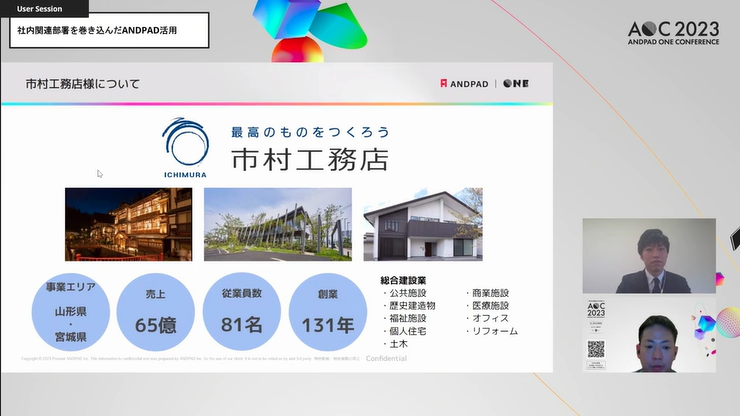Click the 総合建設業 heading
Image resolution: width=740 pixels, height=416 pixels.
(x=404, y=280)
